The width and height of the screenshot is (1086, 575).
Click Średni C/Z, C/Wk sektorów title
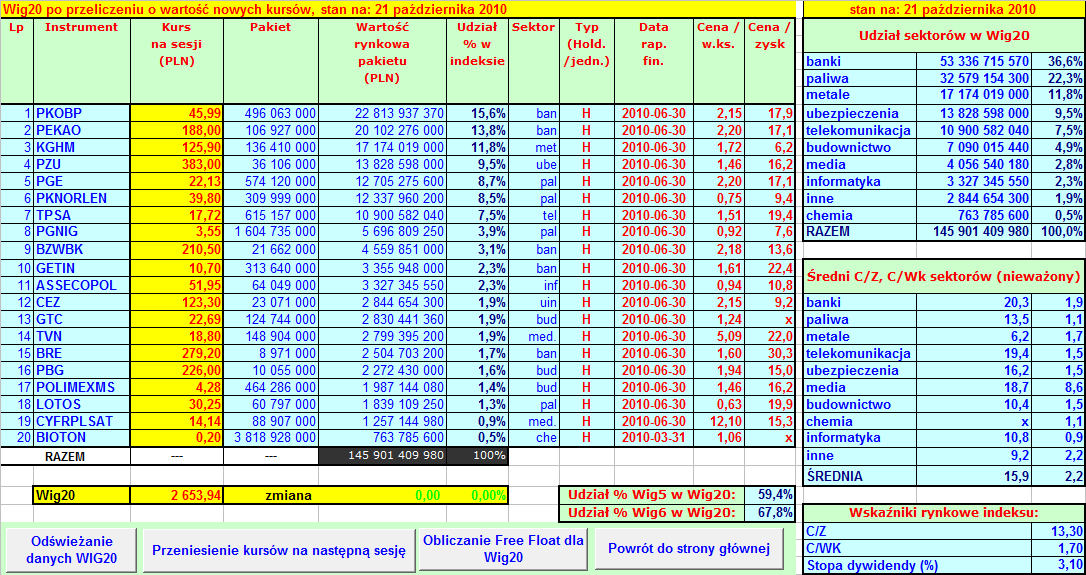944,276
